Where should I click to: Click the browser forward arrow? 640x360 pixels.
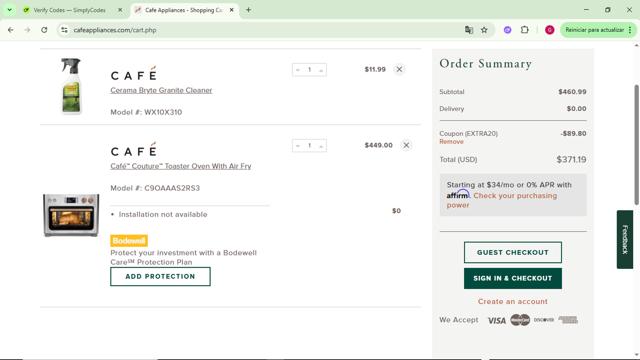[27, 30]
